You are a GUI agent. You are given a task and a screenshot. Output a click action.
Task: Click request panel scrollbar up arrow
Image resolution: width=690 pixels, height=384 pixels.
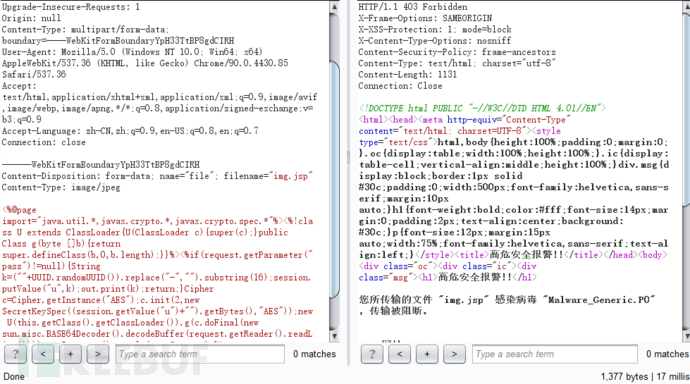coord(334,7)
